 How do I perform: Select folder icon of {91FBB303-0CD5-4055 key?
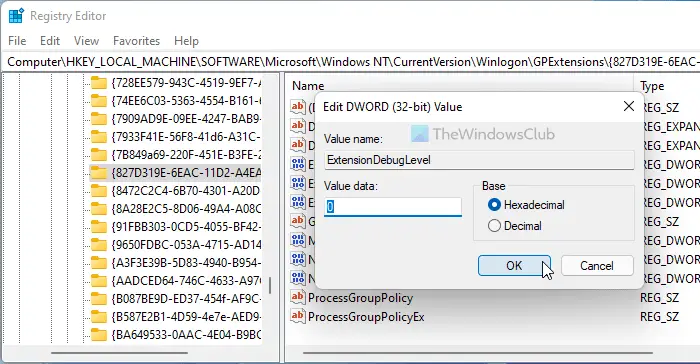tap(99, 226)
